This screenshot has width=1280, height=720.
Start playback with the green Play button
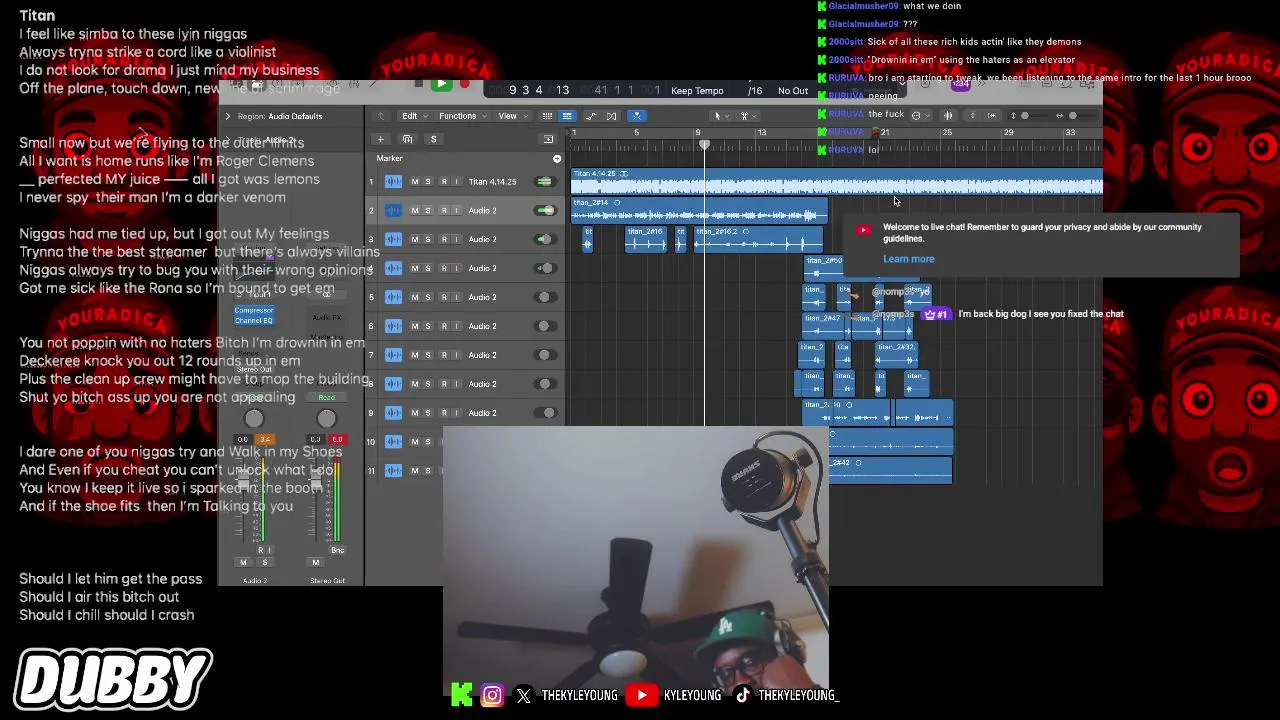[440, 85]
